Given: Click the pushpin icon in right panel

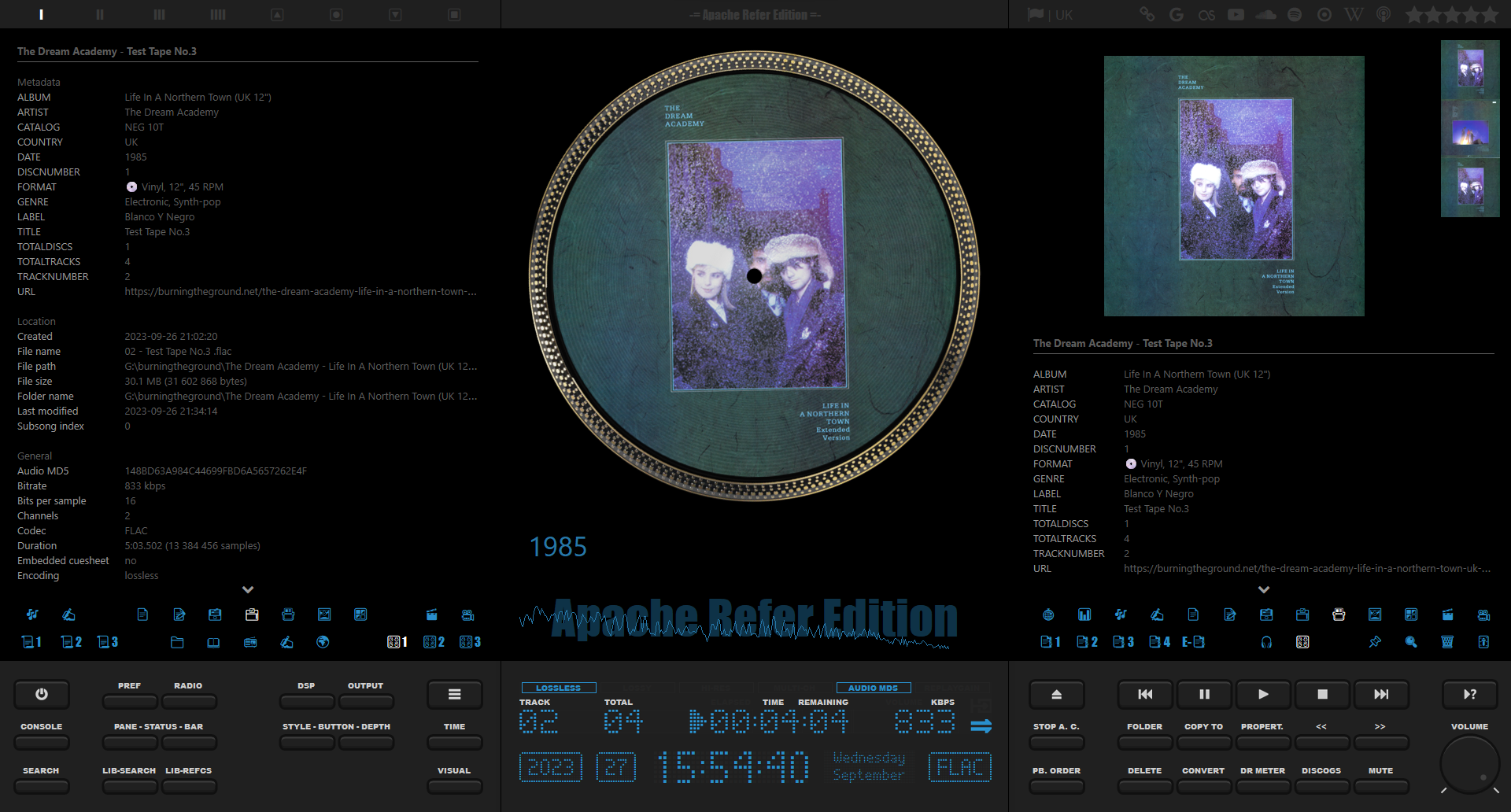Looking at the screenshot, I should [1375, 642].
